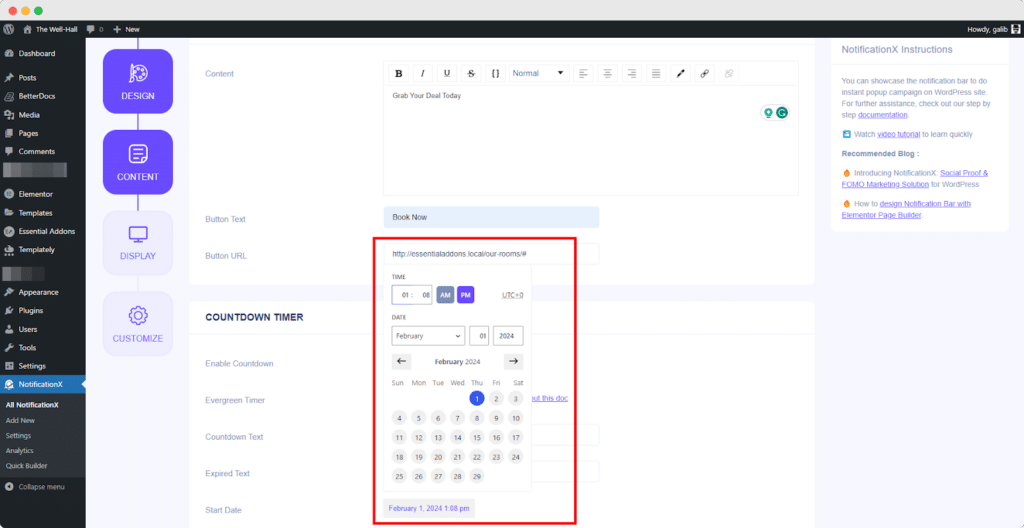Image resolution: width=1024 pixels, height=528 pixels.
Task: Click inside the Grab Your Deal Today editor
Action: (x=590, y=140)
